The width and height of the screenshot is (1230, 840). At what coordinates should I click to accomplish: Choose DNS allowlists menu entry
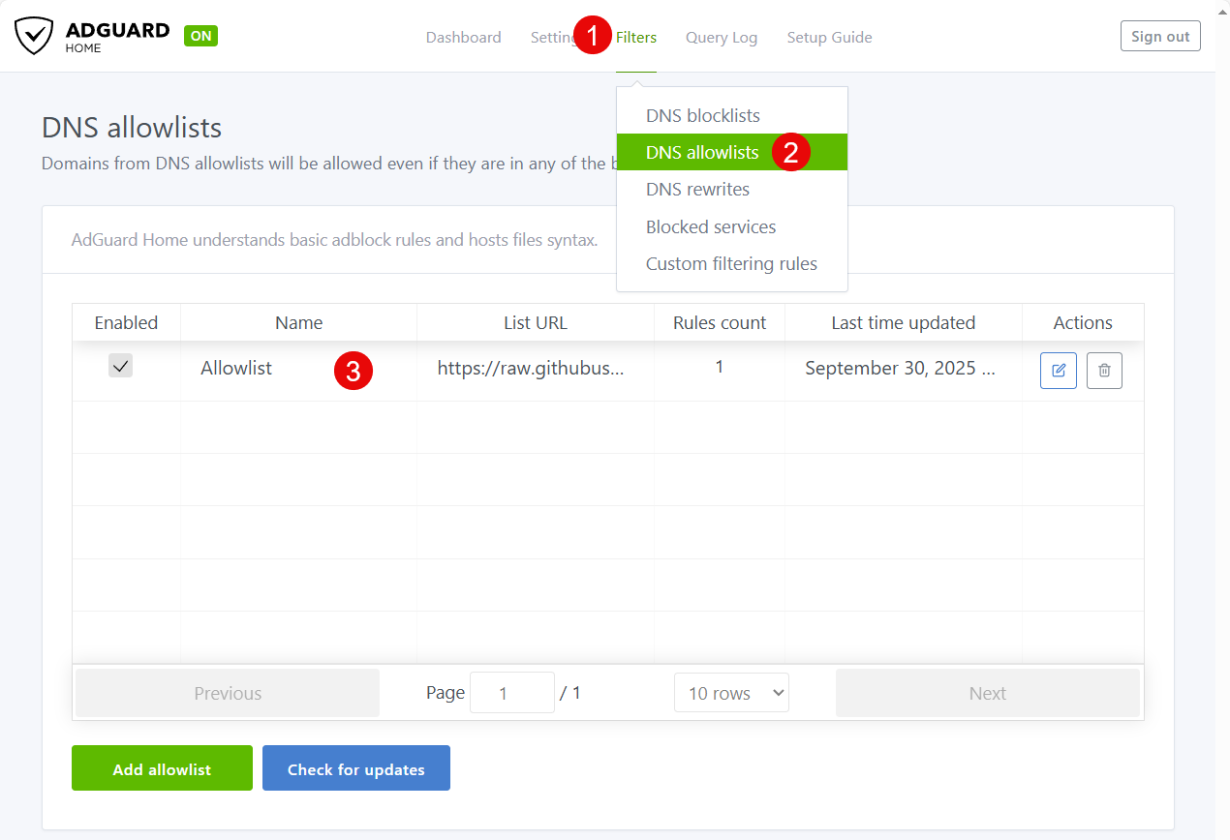[702, 153]
